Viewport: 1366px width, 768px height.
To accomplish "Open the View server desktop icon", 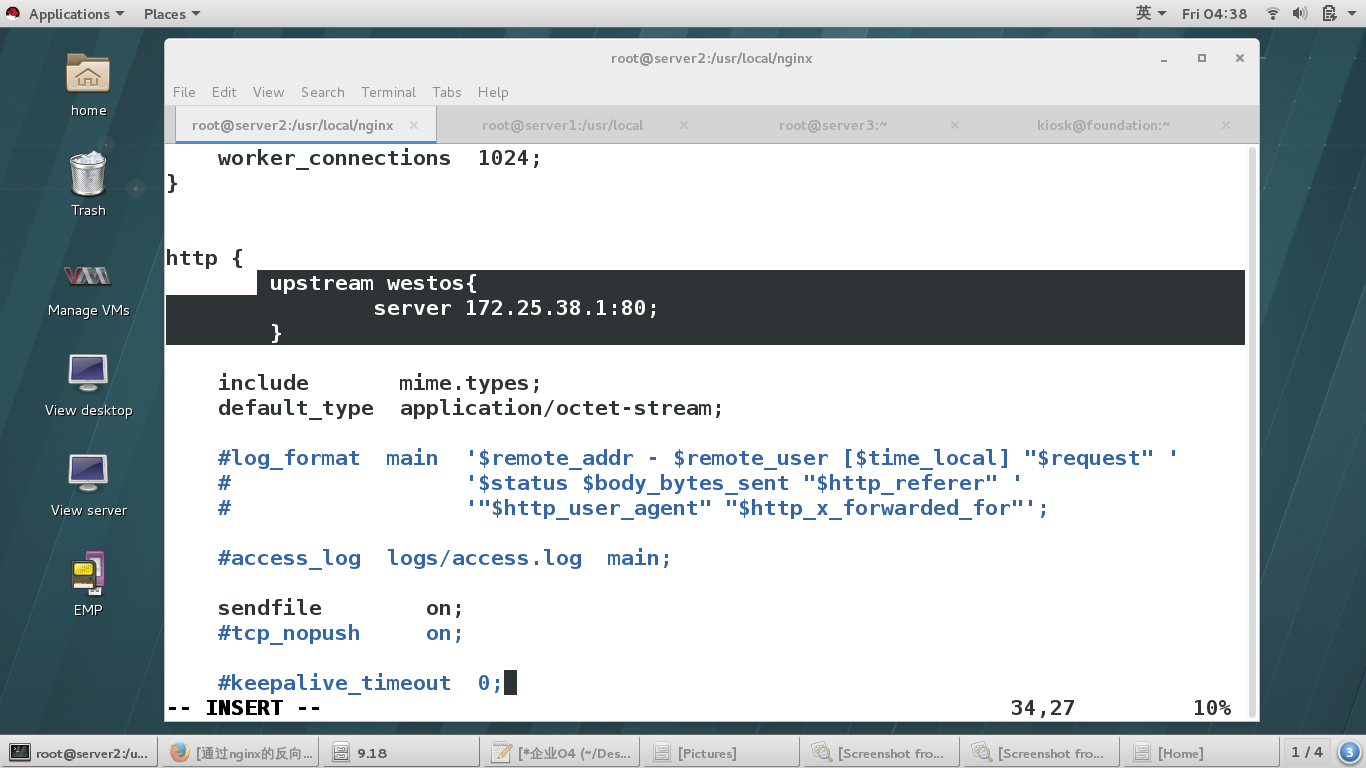I will [x=88, y=484].
